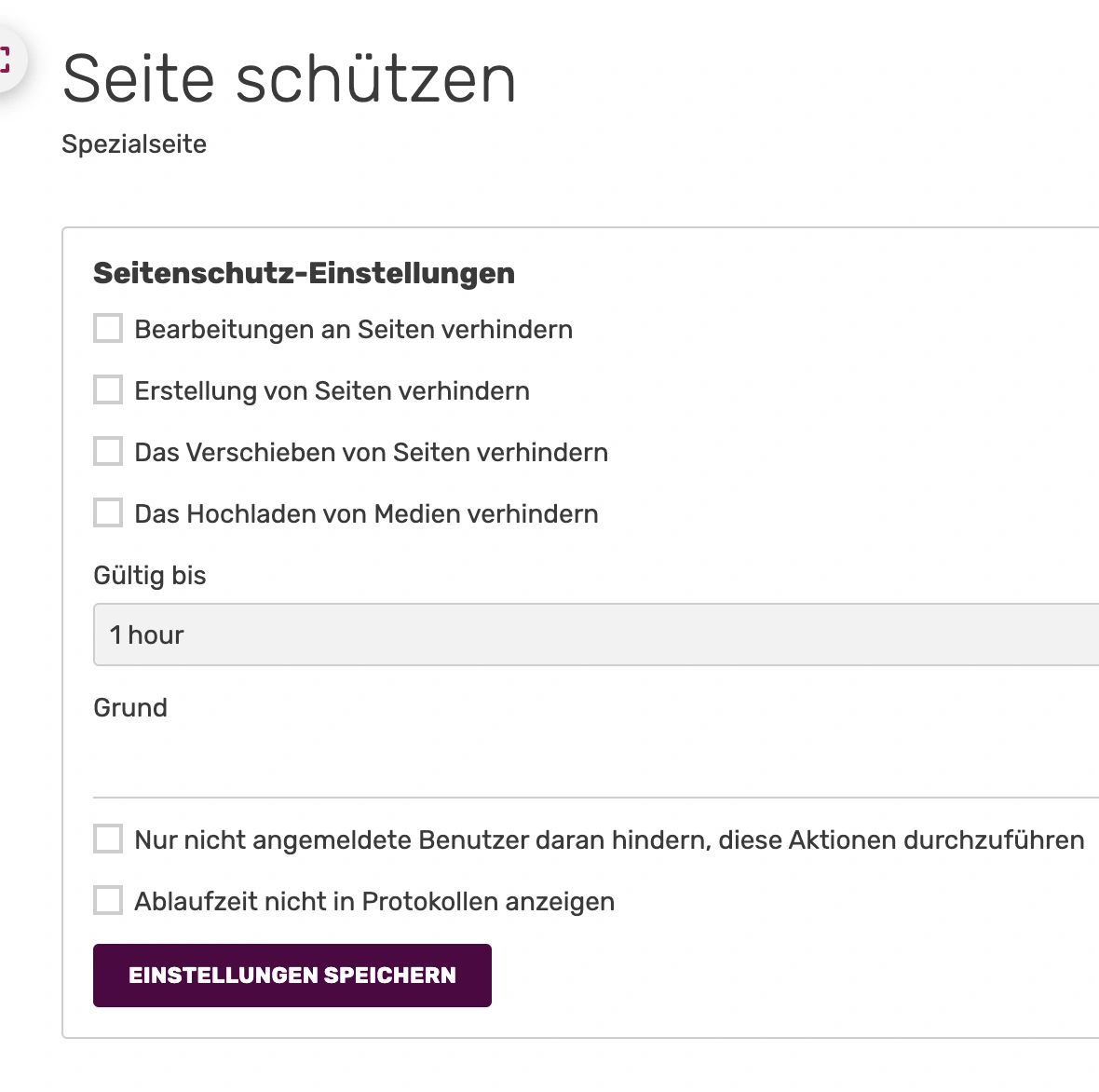Viewport: 1099px width, 1092px height.
Task: Click the 'Gültig bis' field label
Action: pyautogui.click(x=149, y=576)
